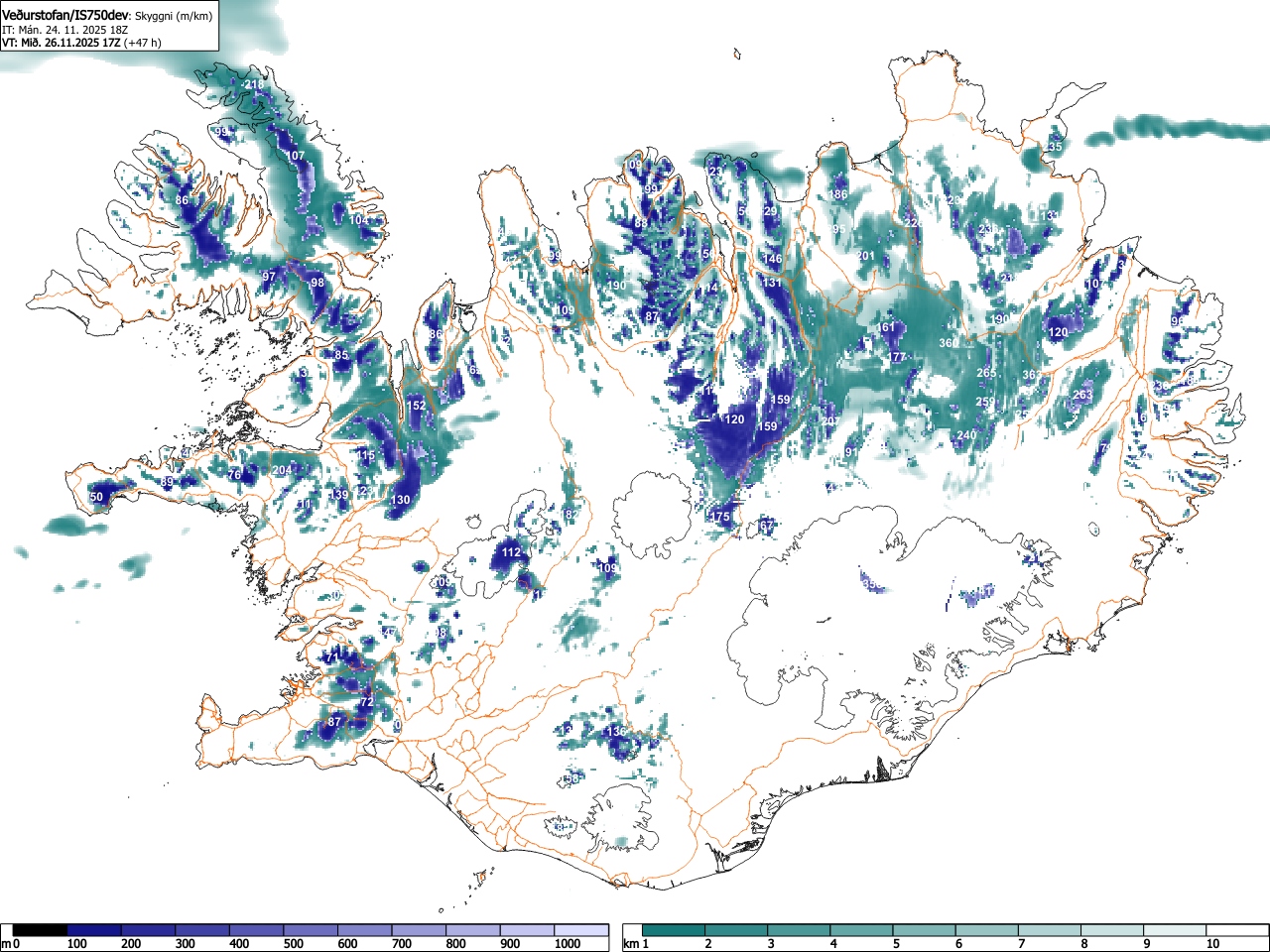
Task: Click the '146' visibility value in the north
Action: [x=772, y=259]
